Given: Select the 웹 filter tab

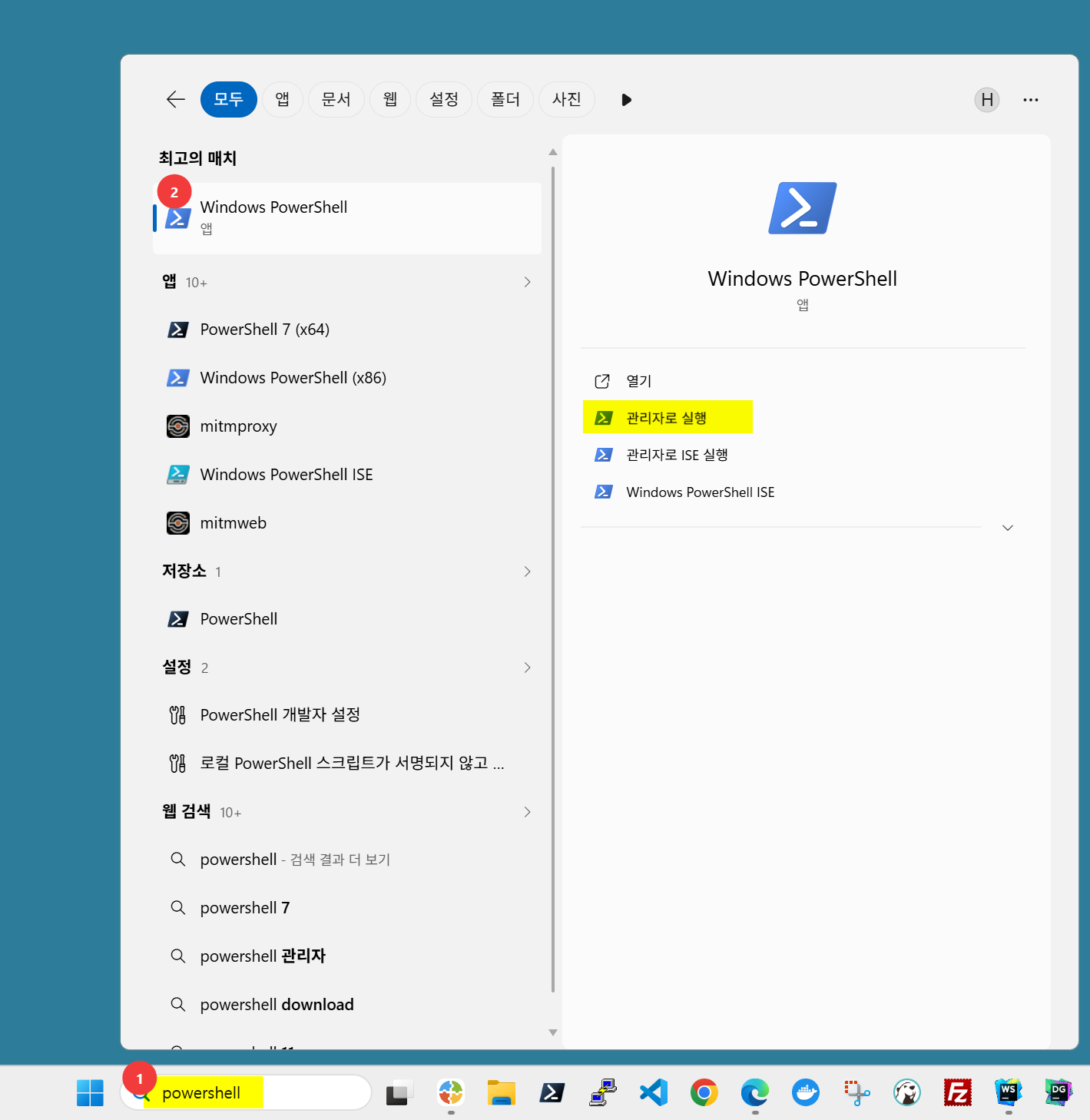Looking at the screenshot, I should (390, 99).
